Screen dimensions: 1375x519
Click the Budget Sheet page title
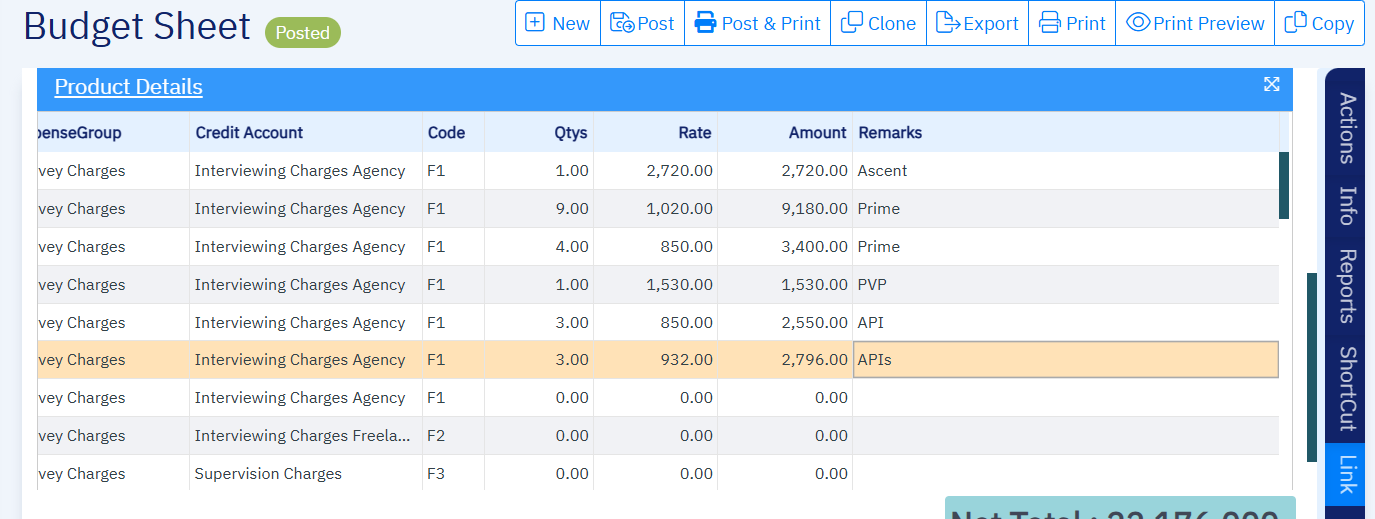(137, 26)
